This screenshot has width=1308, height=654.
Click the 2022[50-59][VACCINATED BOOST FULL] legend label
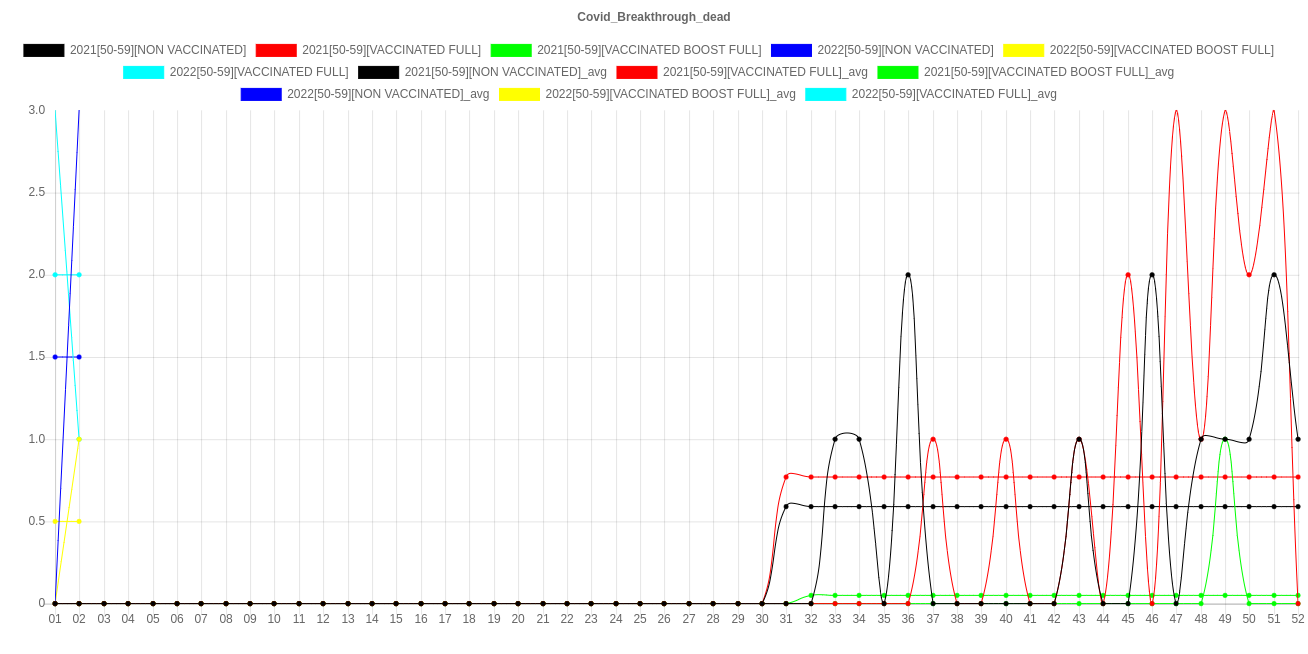[1161, 50]
